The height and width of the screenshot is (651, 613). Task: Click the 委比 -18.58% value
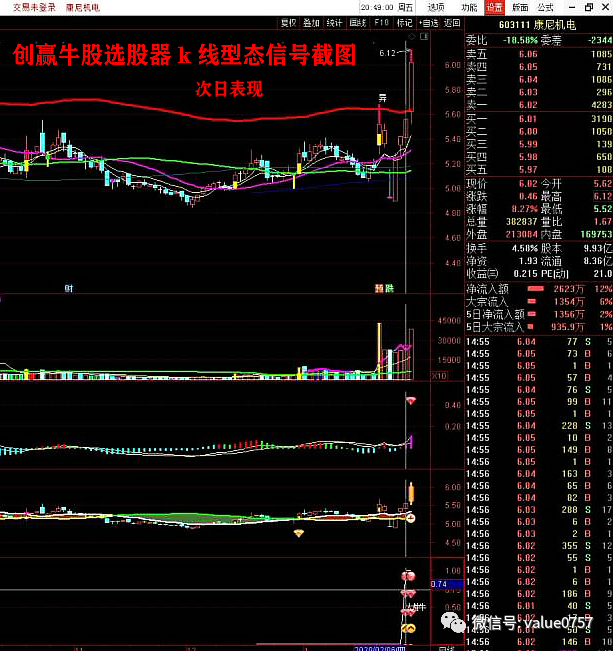point(520,40)
